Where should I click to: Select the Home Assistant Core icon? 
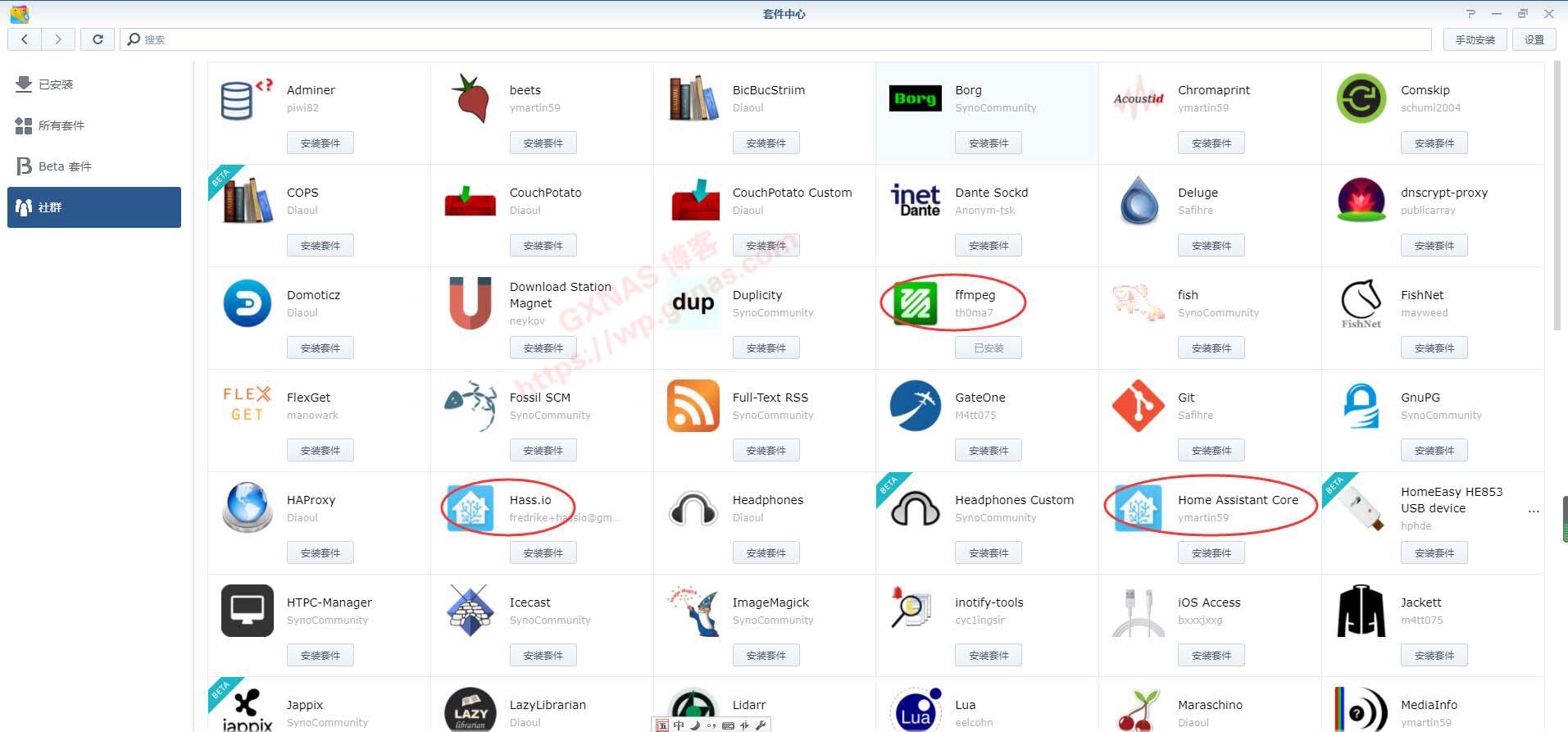point(1138,508)
